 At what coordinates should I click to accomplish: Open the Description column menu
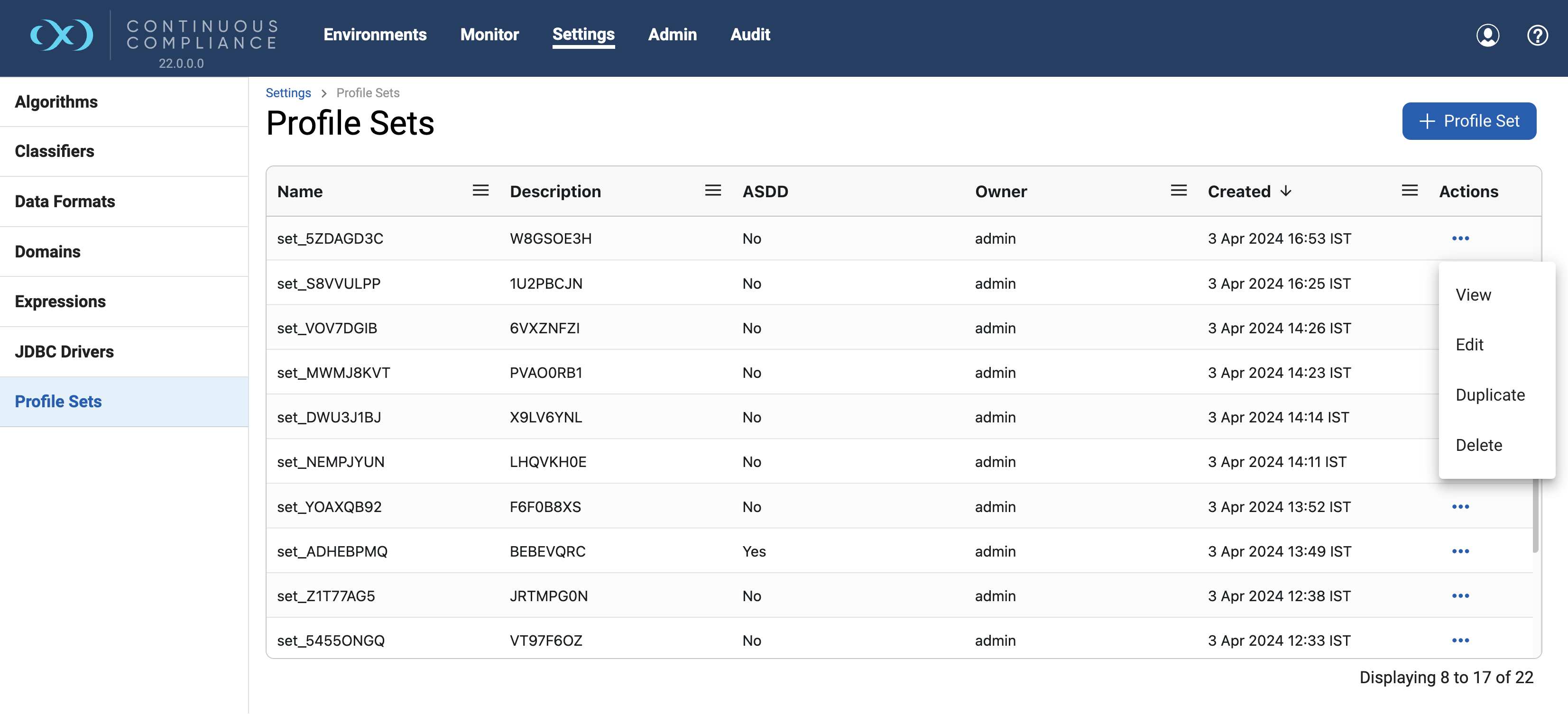coord(713,191)
